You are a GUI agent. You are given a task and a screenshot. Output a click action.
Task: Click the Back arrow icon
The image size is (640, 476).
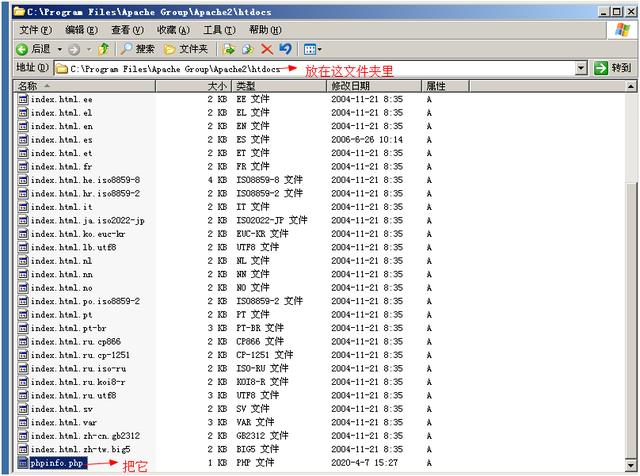click(x=22, y=49)
